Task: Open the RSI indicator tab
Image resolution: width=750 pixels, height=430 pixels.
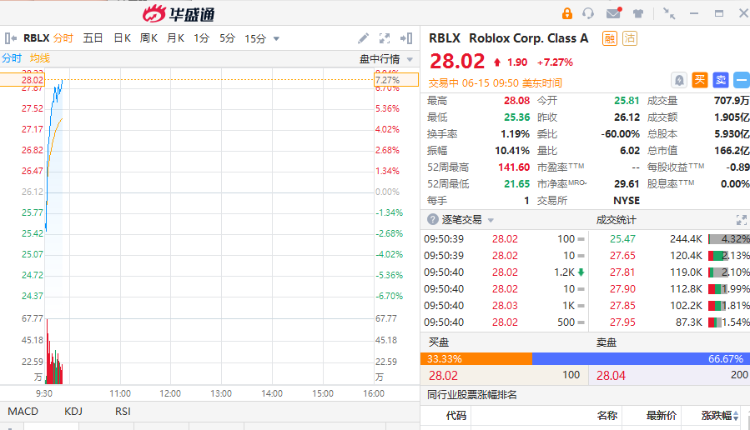Action: point(123,411)
